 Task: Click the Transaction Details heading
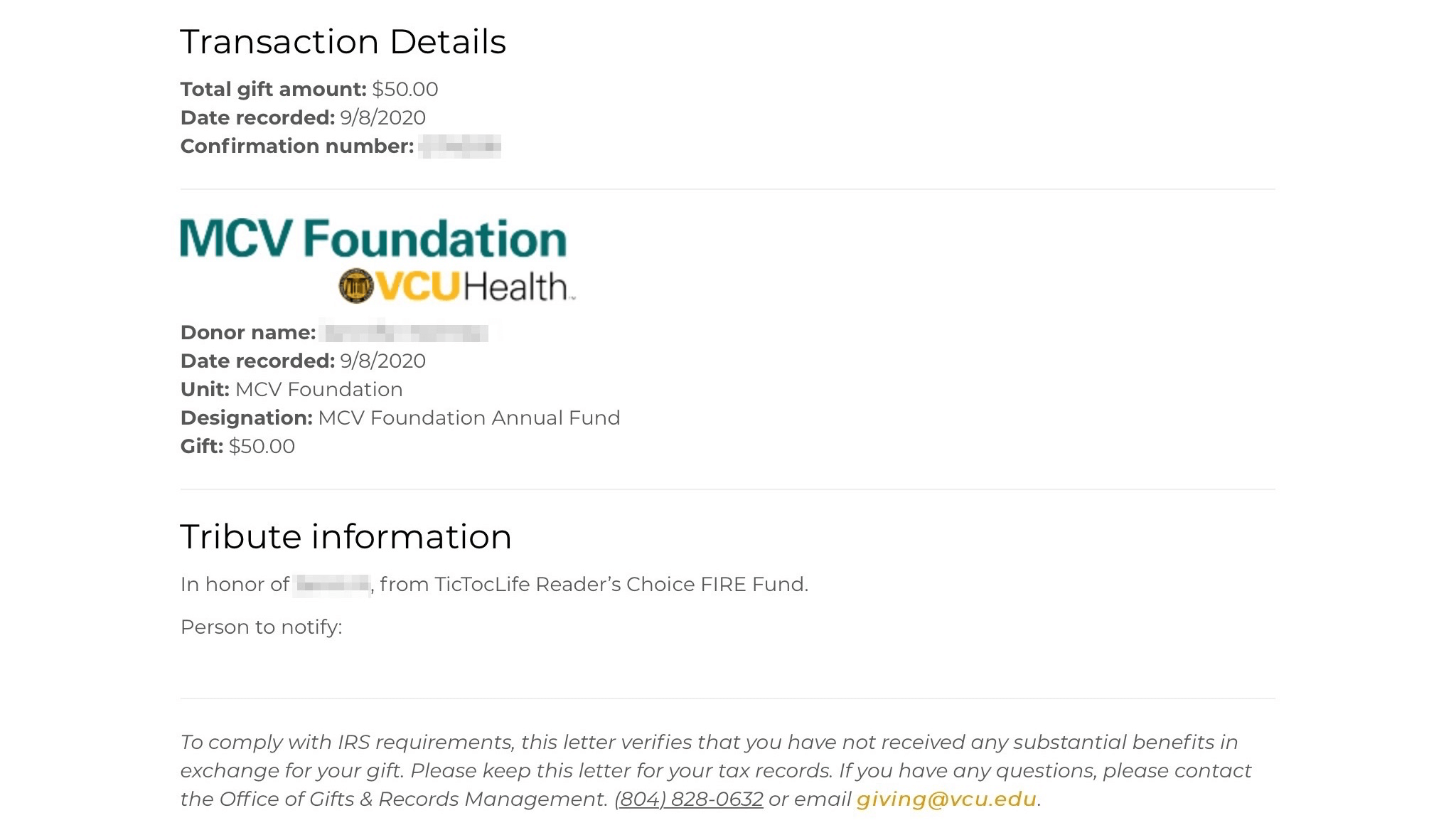343,41
